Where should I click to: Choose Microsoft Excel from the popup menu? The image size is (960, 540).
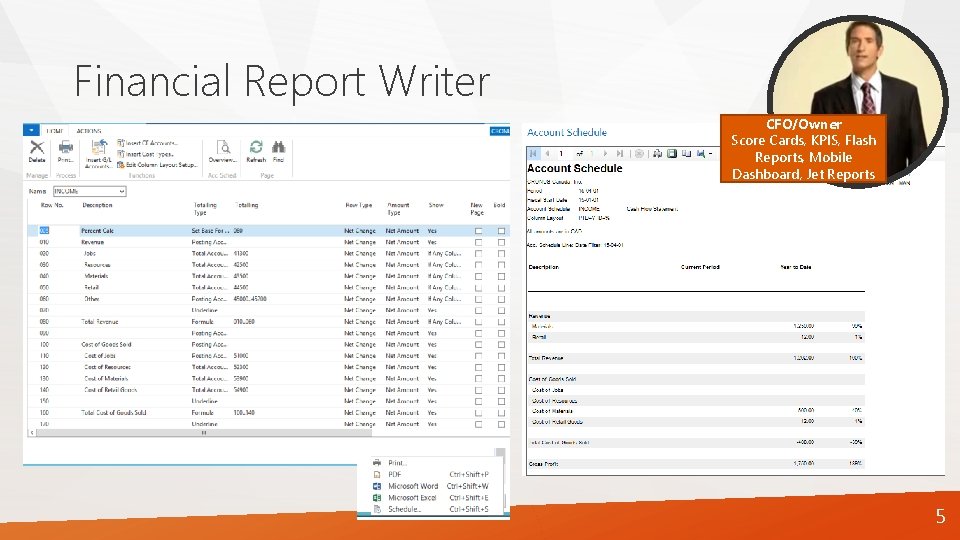(x=412, y=498)
